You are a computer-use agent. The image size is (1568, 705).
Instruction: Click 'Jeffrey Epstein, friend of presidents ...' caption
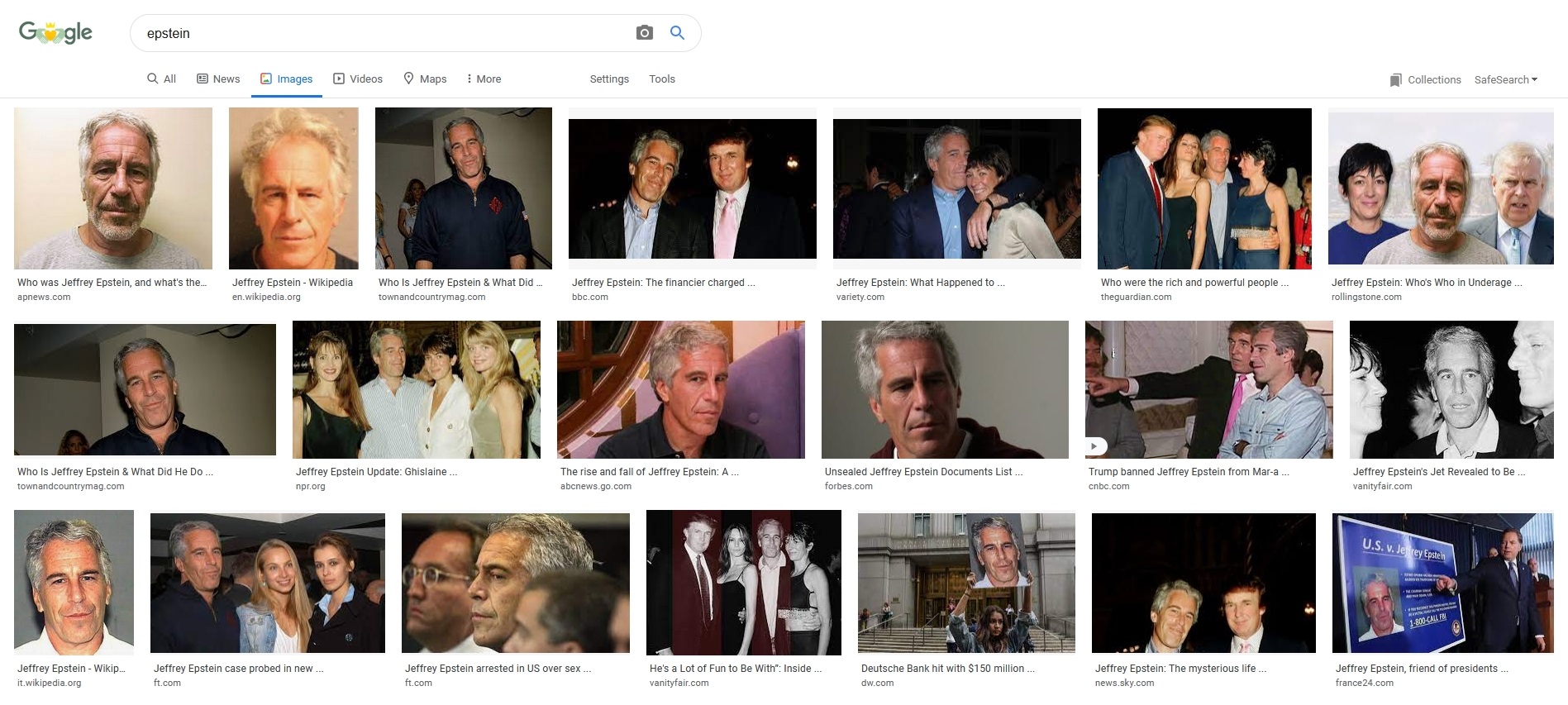(x=1422, y=669)
